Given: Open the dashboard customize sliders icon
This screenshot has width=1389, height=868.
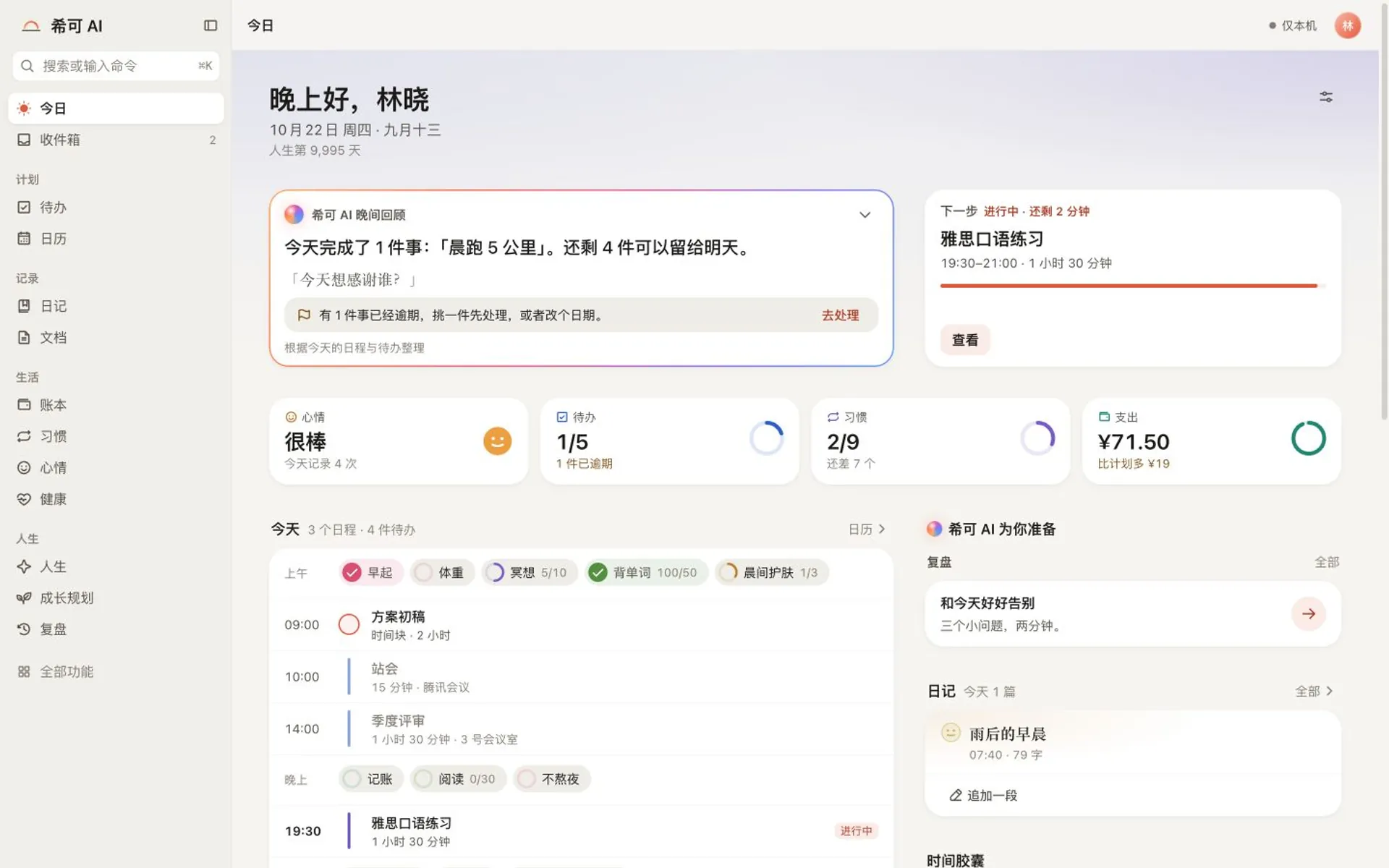Looking at the screenshot, I should point(1326,97).
